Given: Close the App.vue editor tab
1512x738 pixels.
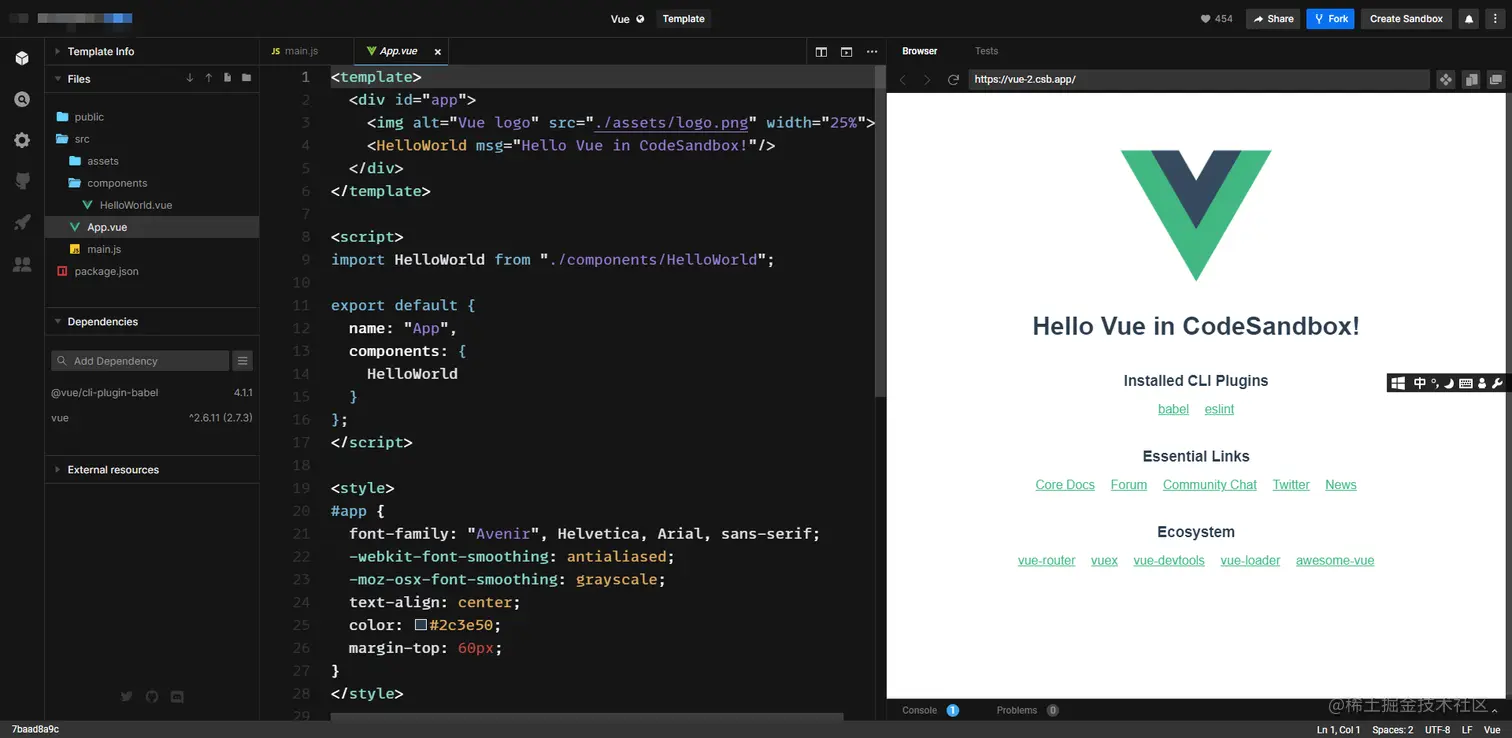Looking at the screenshot, I should 437,51.
